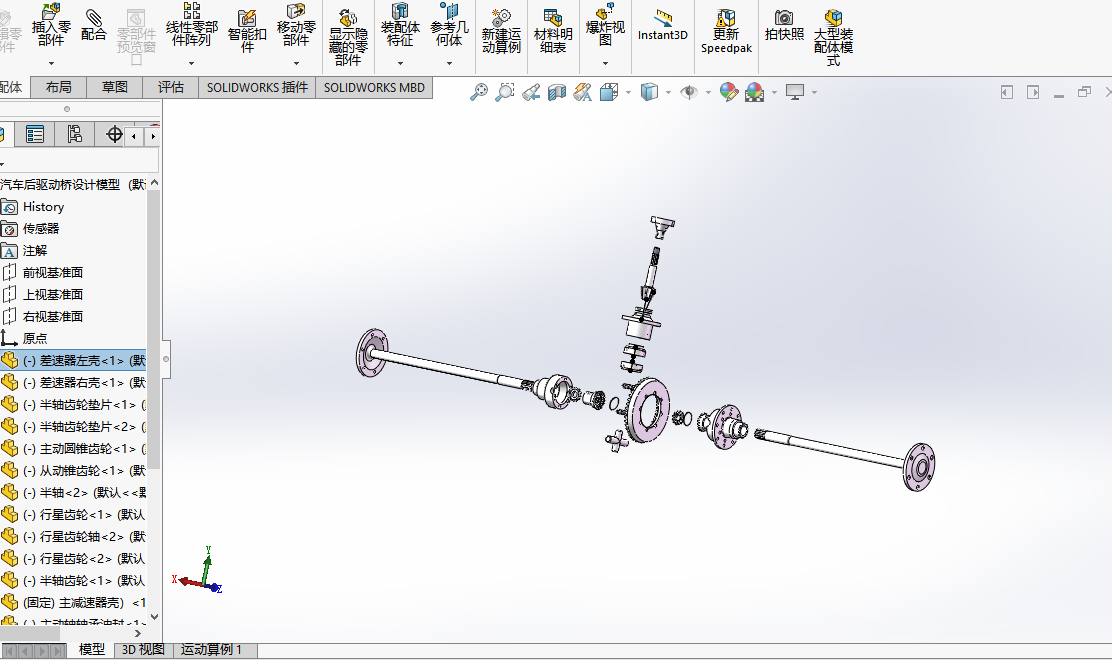Click Hide/Show Items eye icon
Image resolution: width=1112 pixels, height=660 pixels.
689,92
